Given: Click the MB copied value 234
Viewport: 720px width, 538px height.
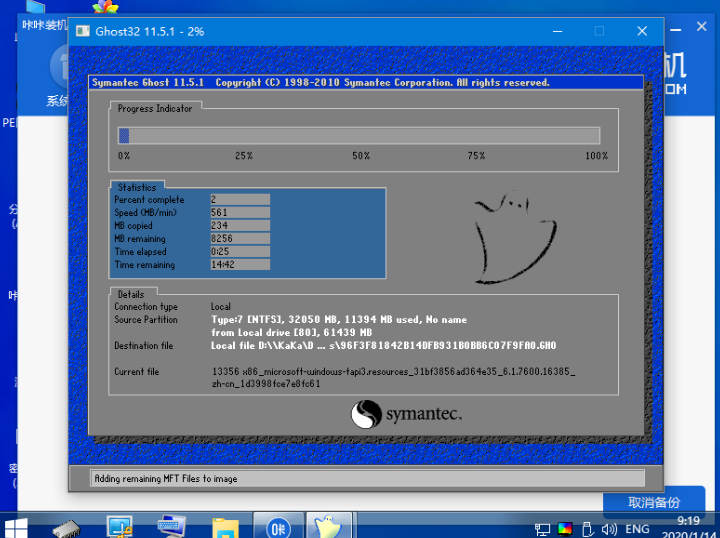Looking at the screenshot, I should tap(240, 225).
